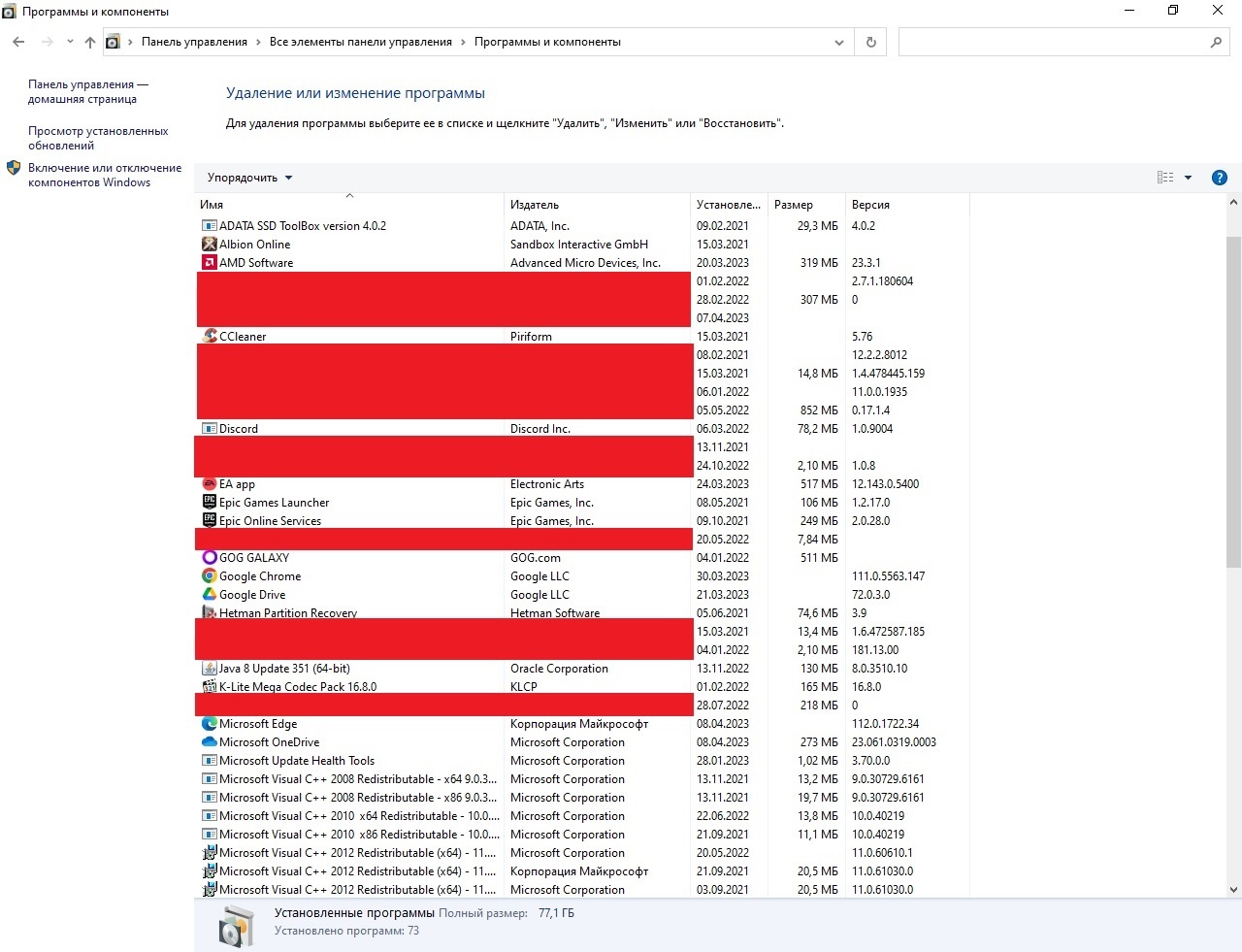Click the Microsoft Edge icon
The width and height of the screenshot is (1242, 952).
pyautogui.click(x=209, y=724)
